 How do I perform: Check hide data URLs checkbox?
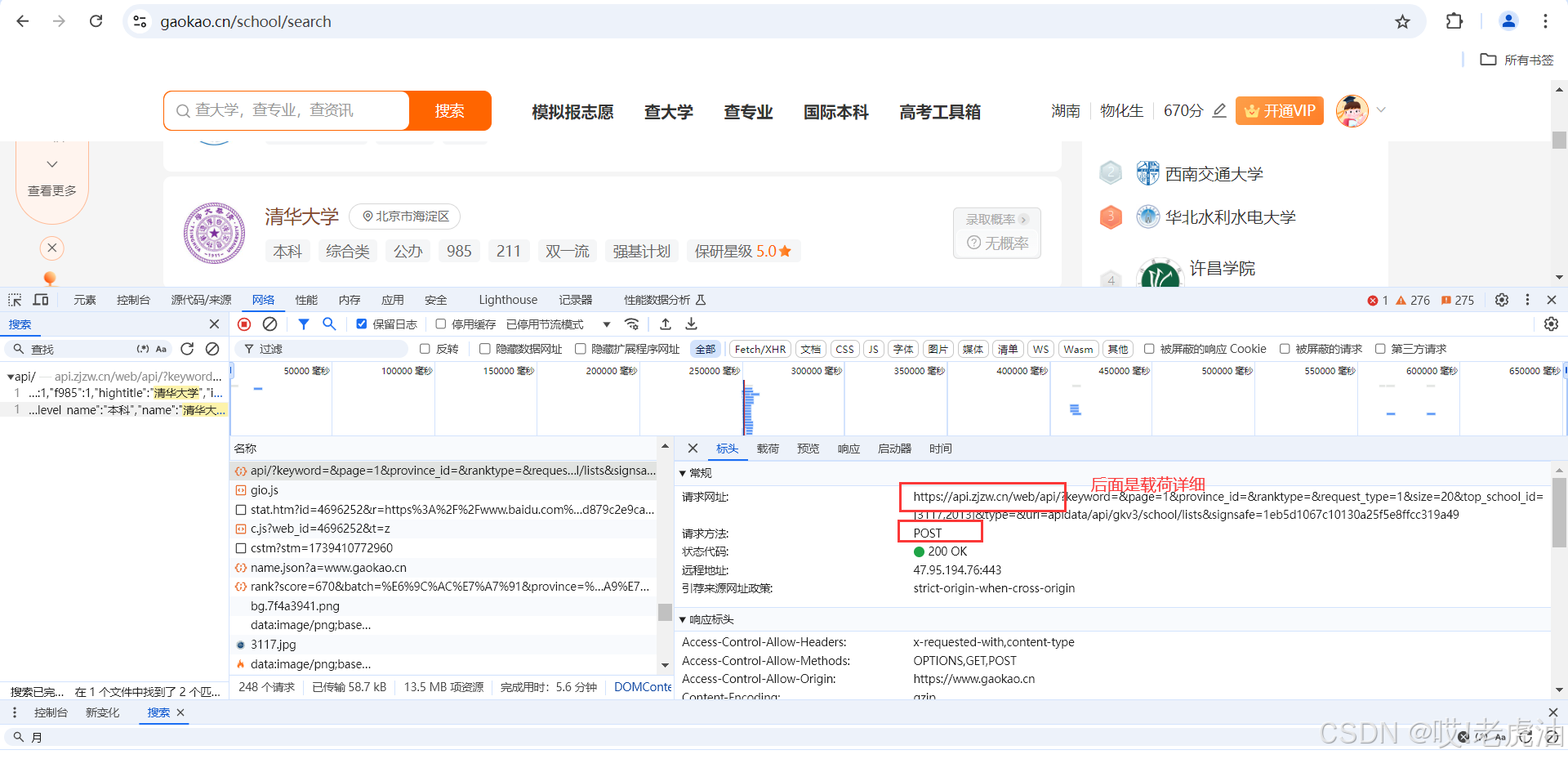484,349
